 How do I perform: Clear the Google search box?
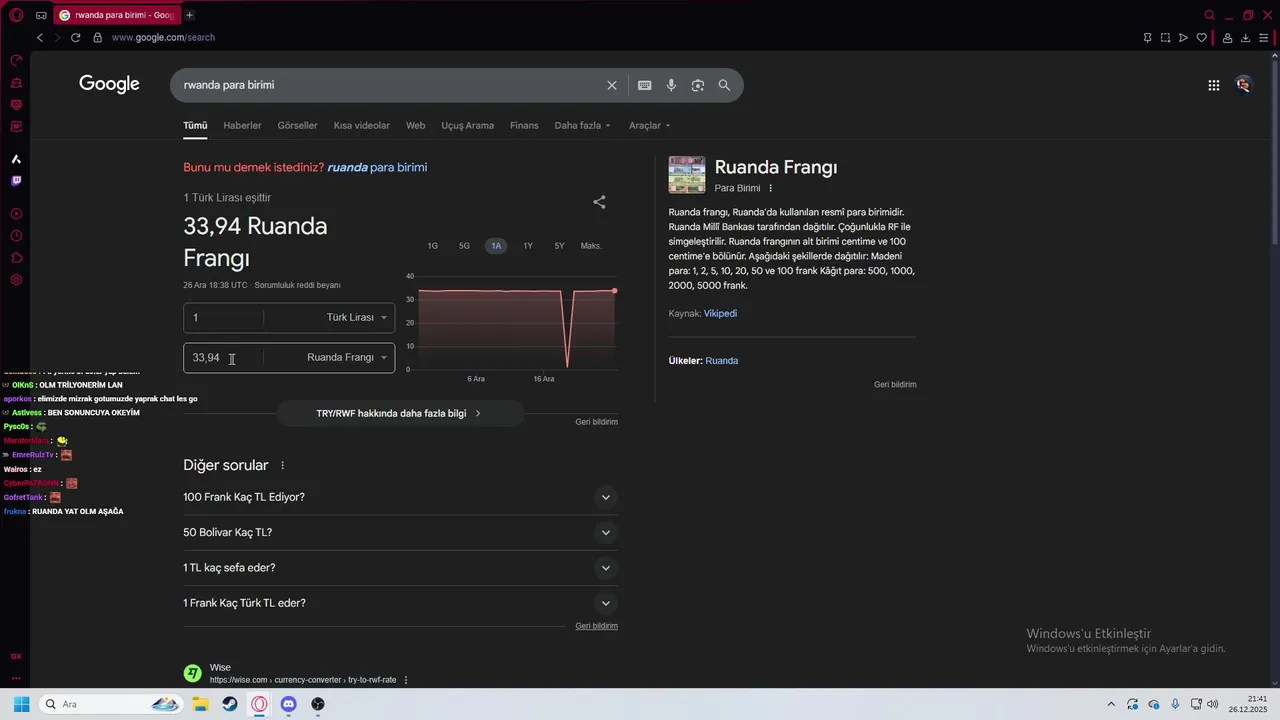click(612, 85)
